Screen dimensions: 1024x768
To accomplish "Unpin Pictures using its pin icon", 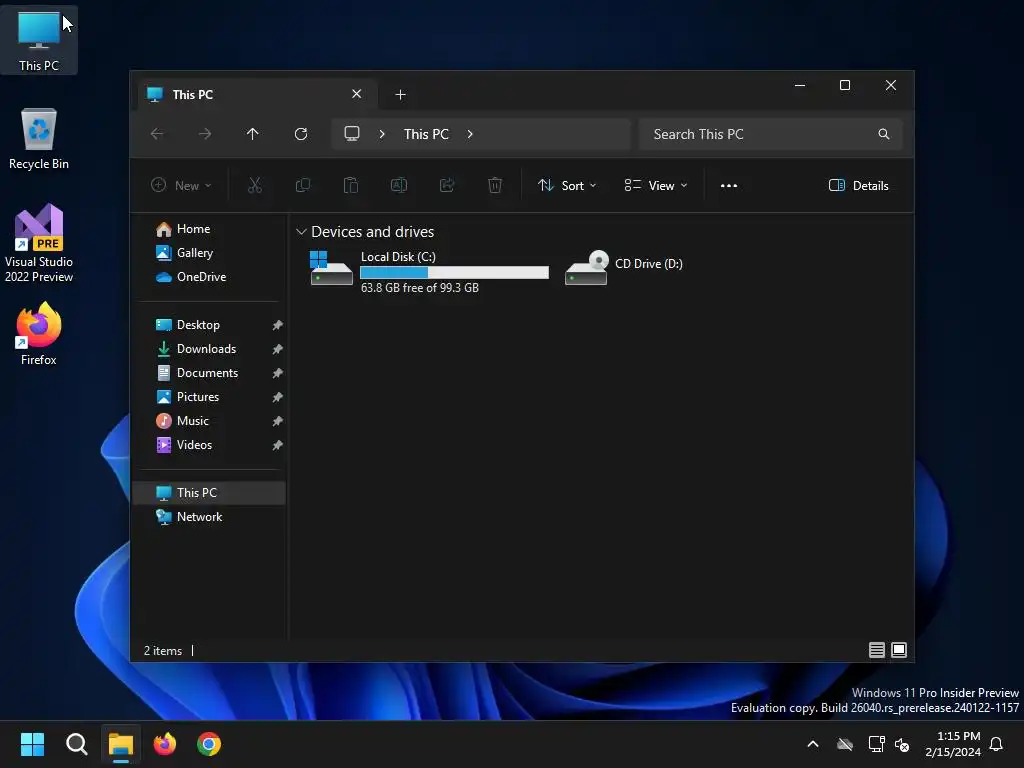I will pyautogui.click(x=278, y=397).
